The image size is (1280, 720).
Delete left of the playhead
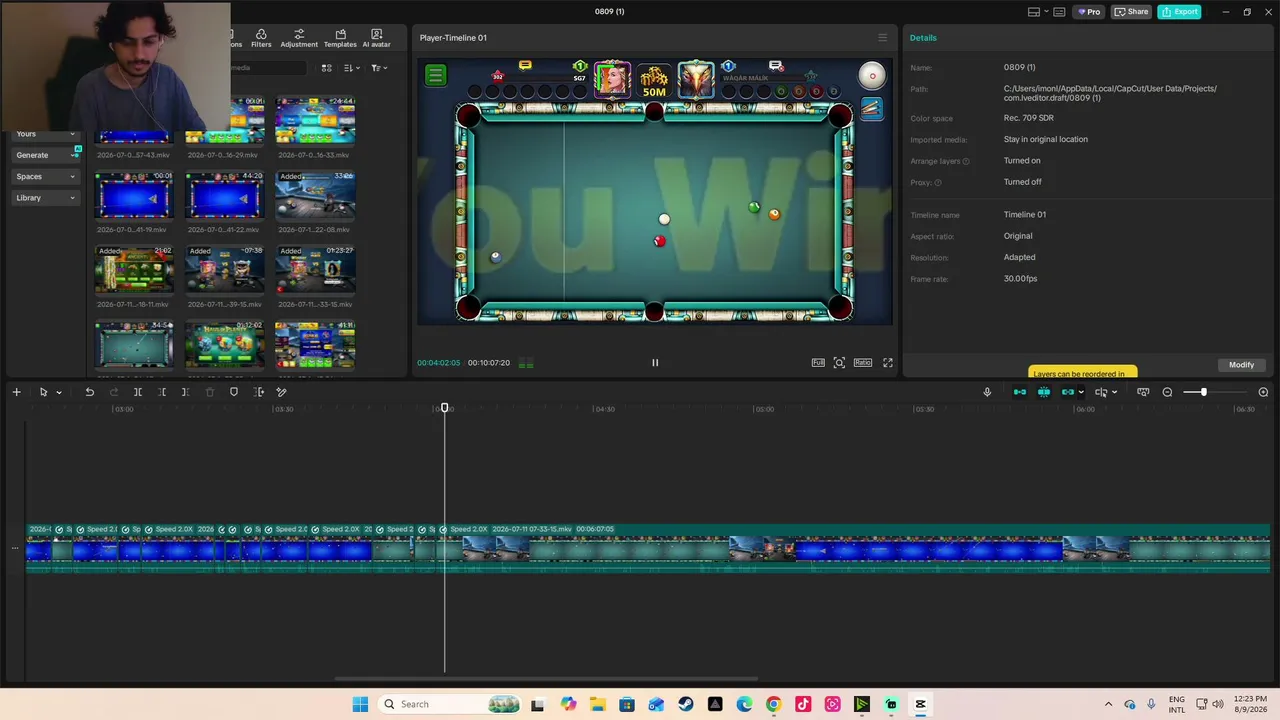pos(162,392)
